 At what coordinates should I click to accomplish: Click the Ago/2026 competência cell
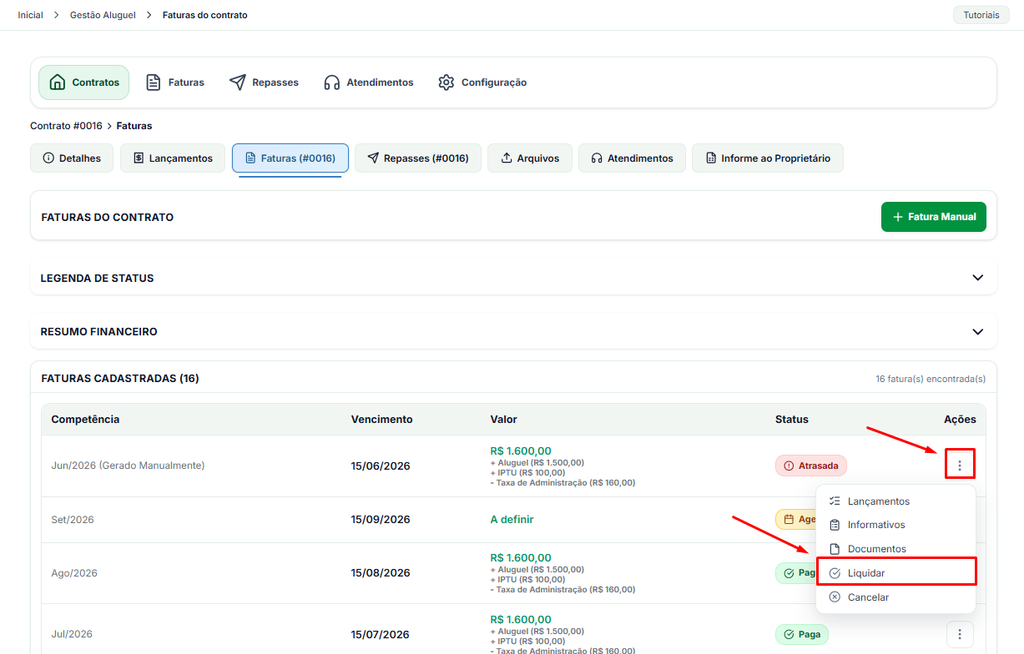[x=74, y=573]
